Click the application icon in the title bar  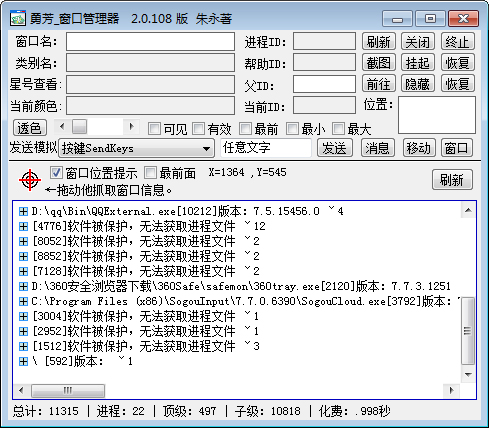18,18
